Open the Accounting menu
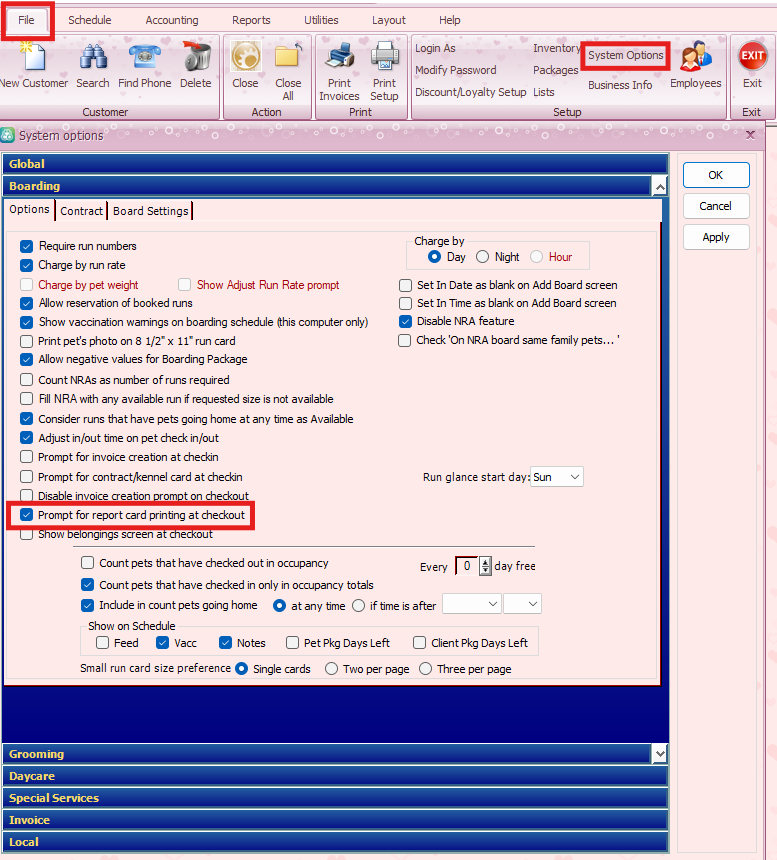Screen dimensions: 777x860 pyautogui.click(x=172, y=20)
